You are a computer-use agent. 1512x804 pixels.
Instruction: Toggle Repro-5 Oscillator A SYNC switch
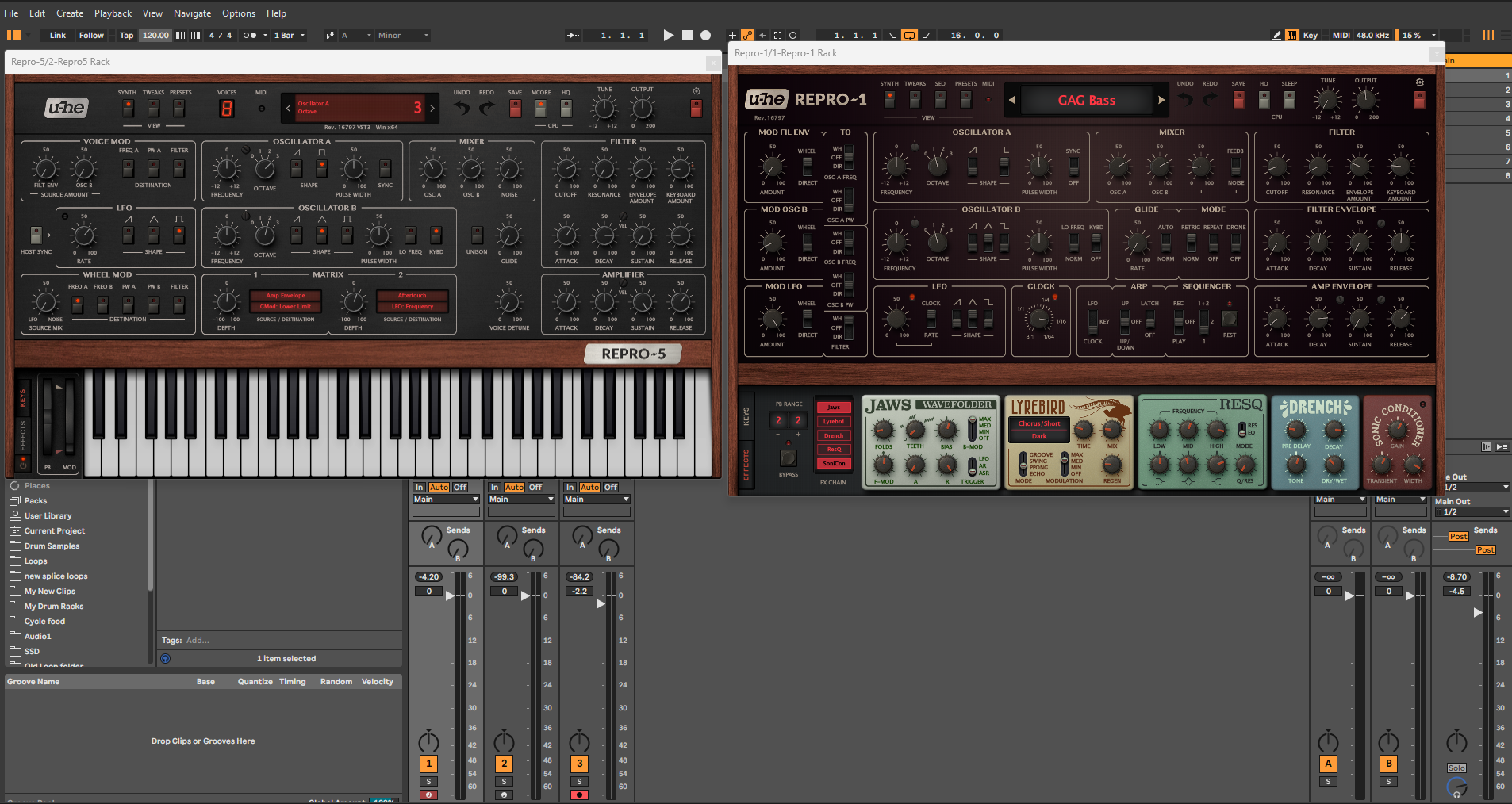[x=385, y=168]
